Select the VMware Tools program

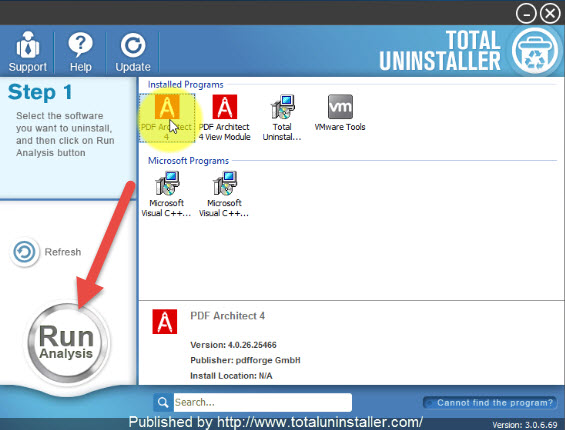[340, 113]
